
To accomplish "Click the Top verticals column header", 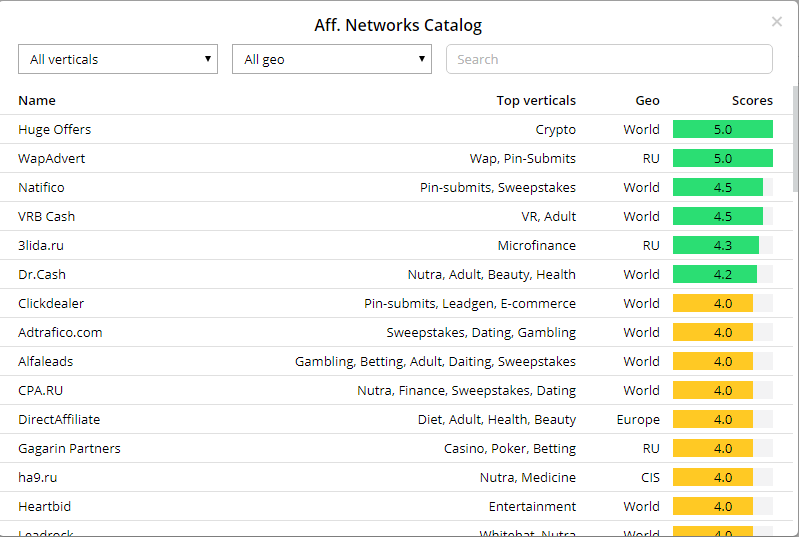I will (x=536, y=100).
